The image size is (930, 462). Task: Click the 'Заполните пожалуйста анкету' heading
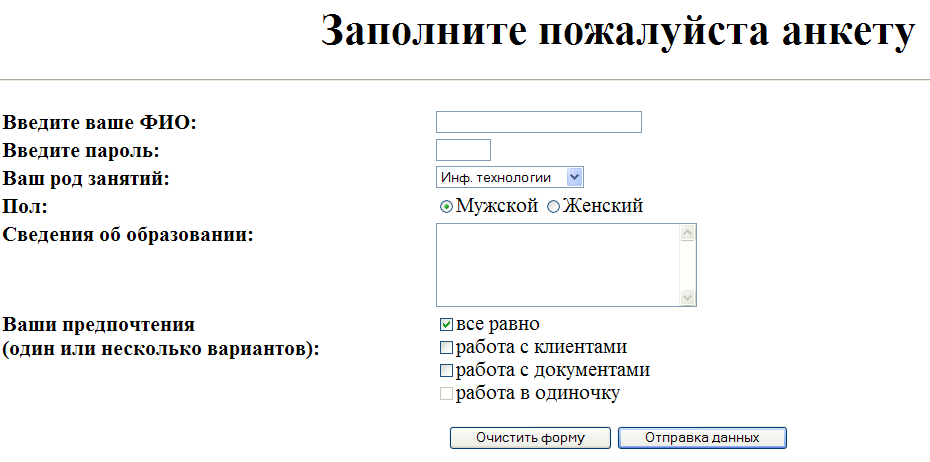pos(618,31)
